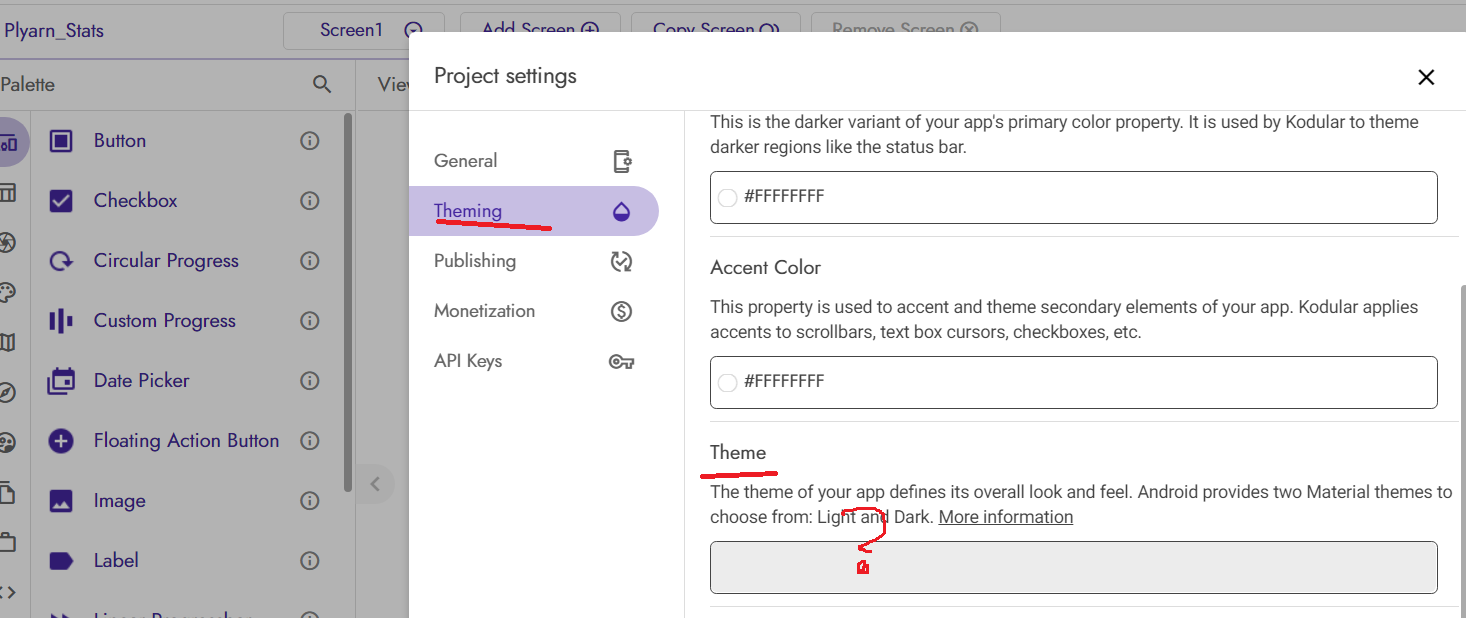The height and width of the screenshot is (618, 1466).
Task: Go to the Publishing tab
Action: [x=534, y=261]
